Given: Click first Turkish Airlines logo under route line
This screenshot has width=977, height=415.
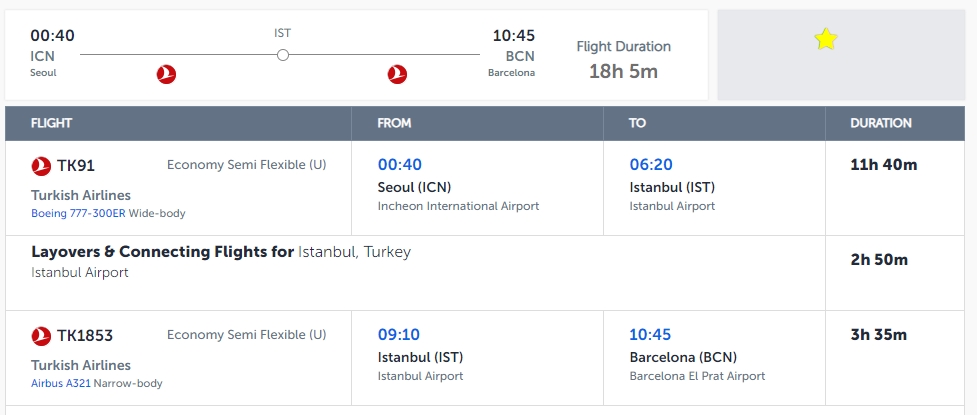Looking at the screenshot, I should tap(166, 75).
